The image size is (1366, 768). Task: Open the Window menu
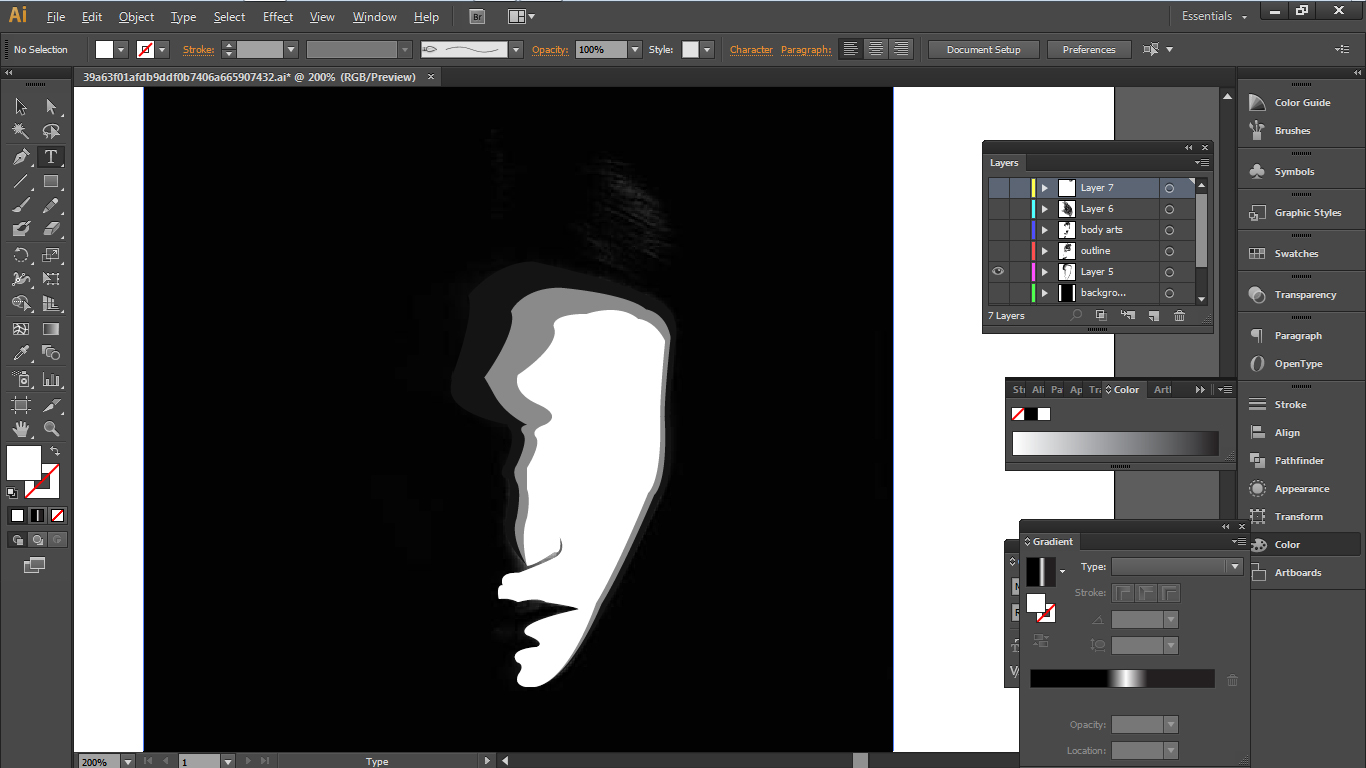click(374, 17)
